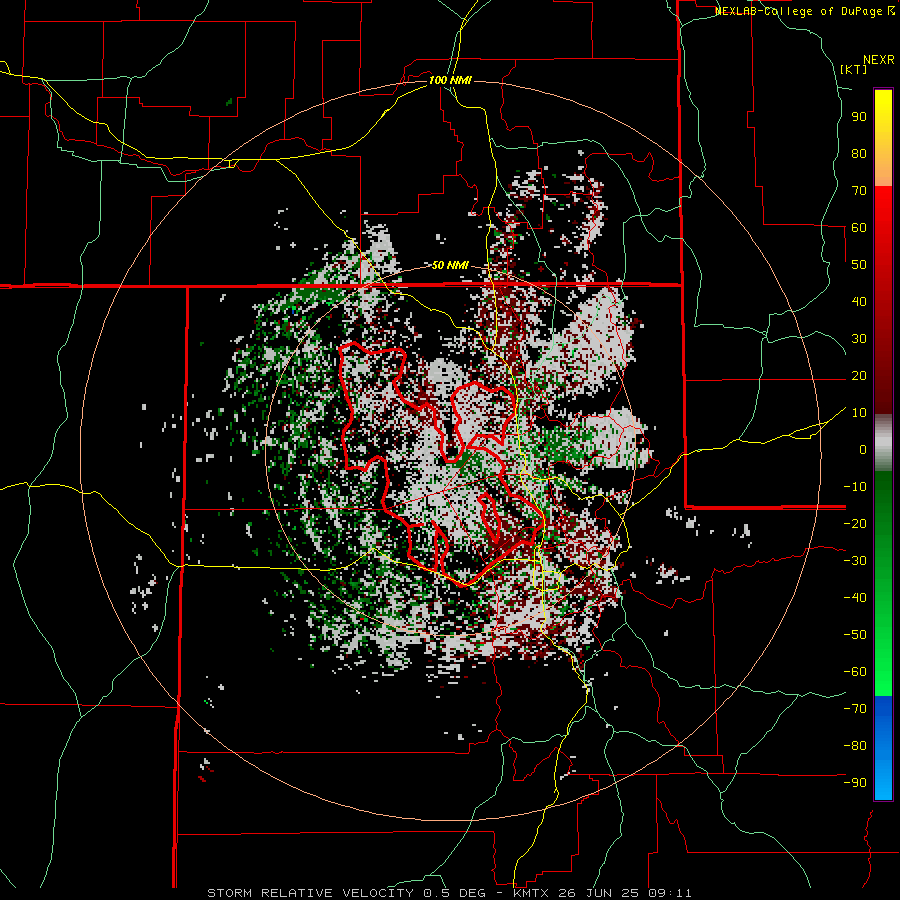This screenshot has width=900, height=900.
Task: Click the [KT] units label
Action: pos(853,69)
